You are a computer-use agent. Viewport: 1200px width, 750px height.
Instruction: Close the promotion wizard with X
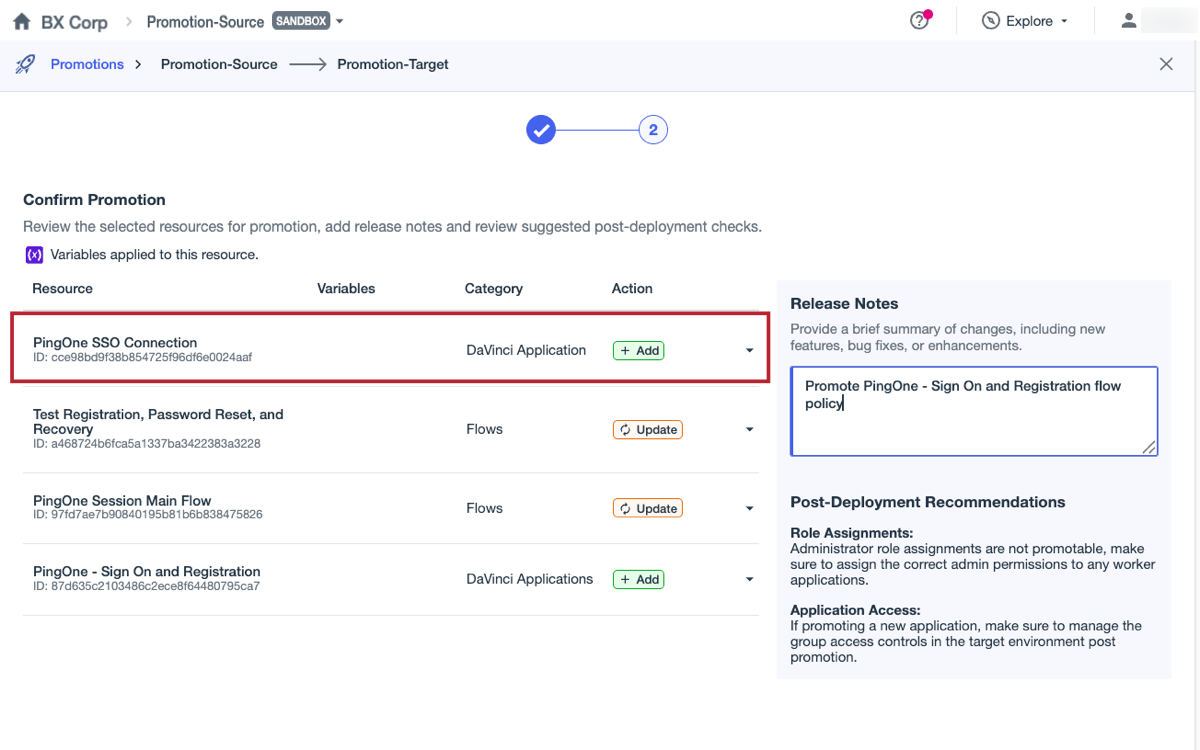1166,64
